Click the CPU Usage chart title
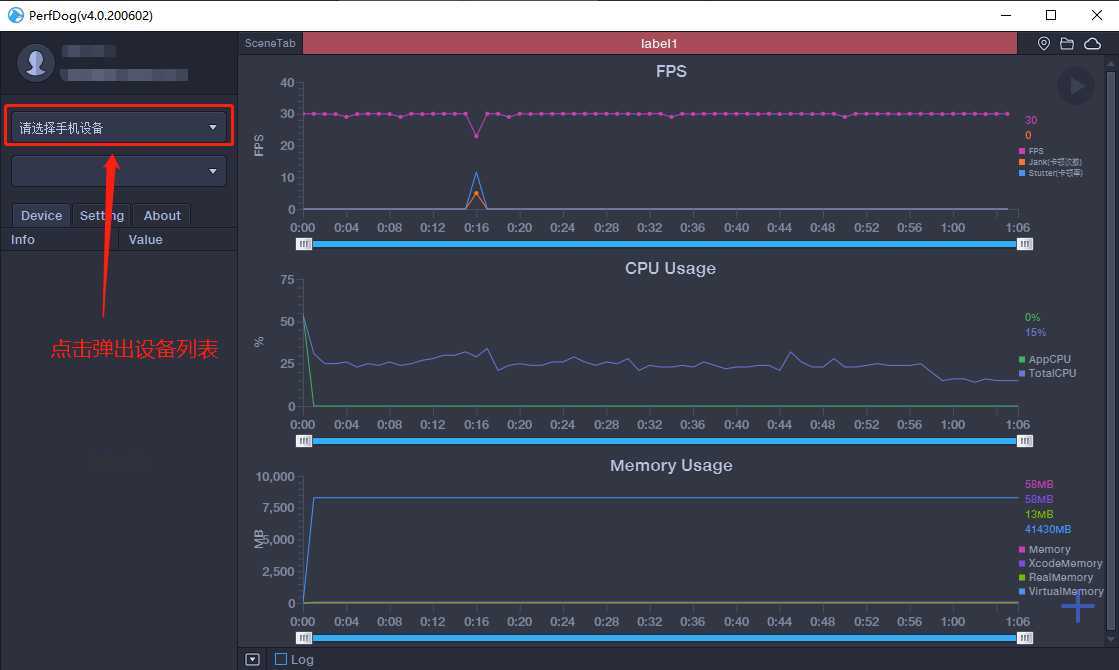 tap(670, 268)
